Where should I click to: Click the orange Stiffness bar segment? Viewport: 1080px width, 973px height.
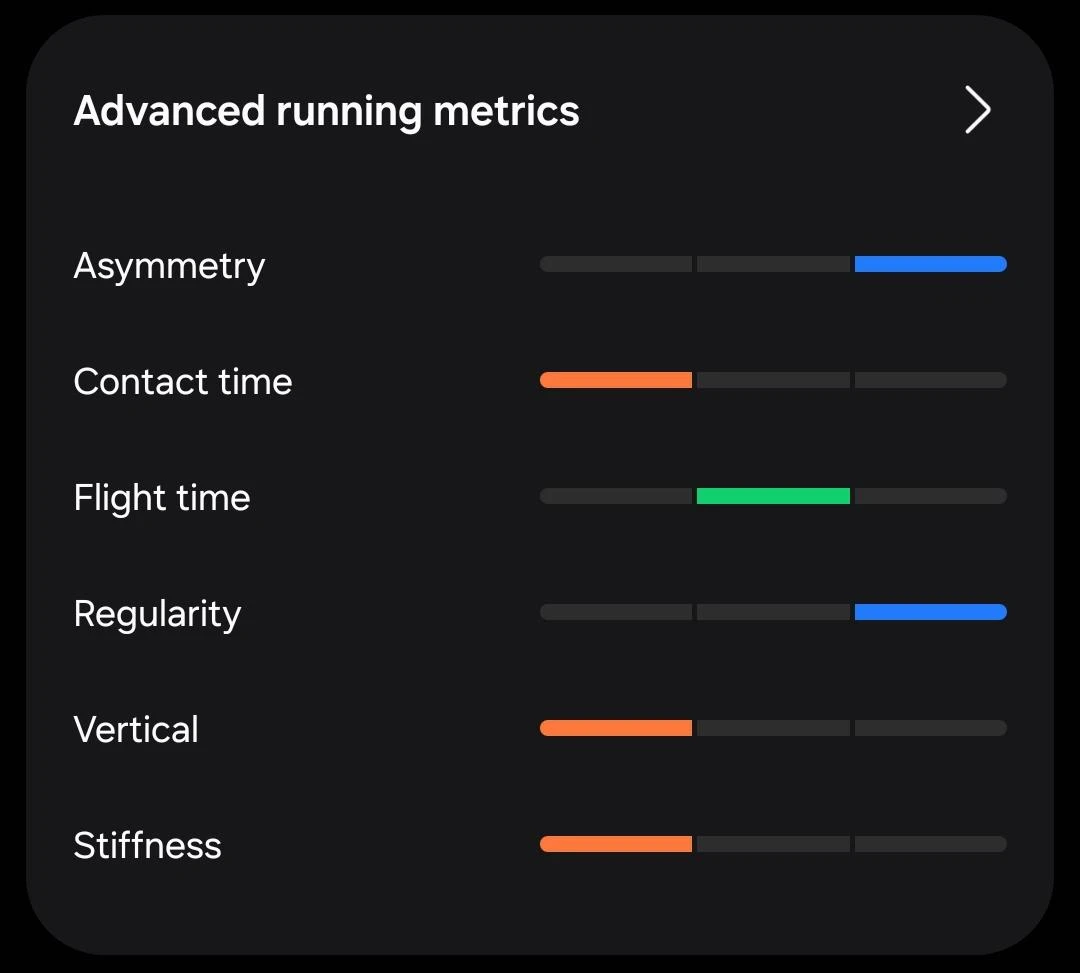pyautogui.click(x=616, y=844)
